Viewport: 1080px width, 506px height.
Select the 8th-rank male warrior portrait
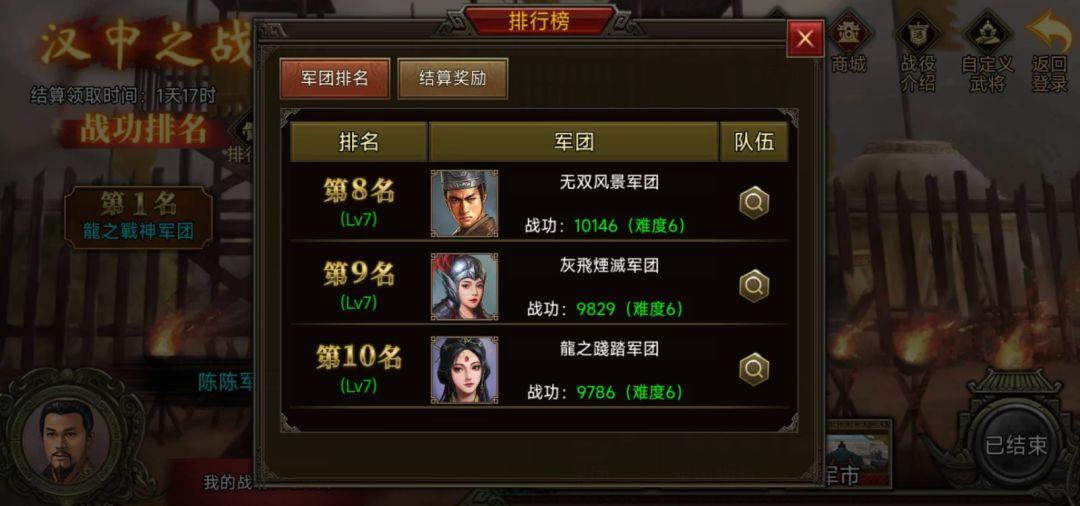(464, 203)
